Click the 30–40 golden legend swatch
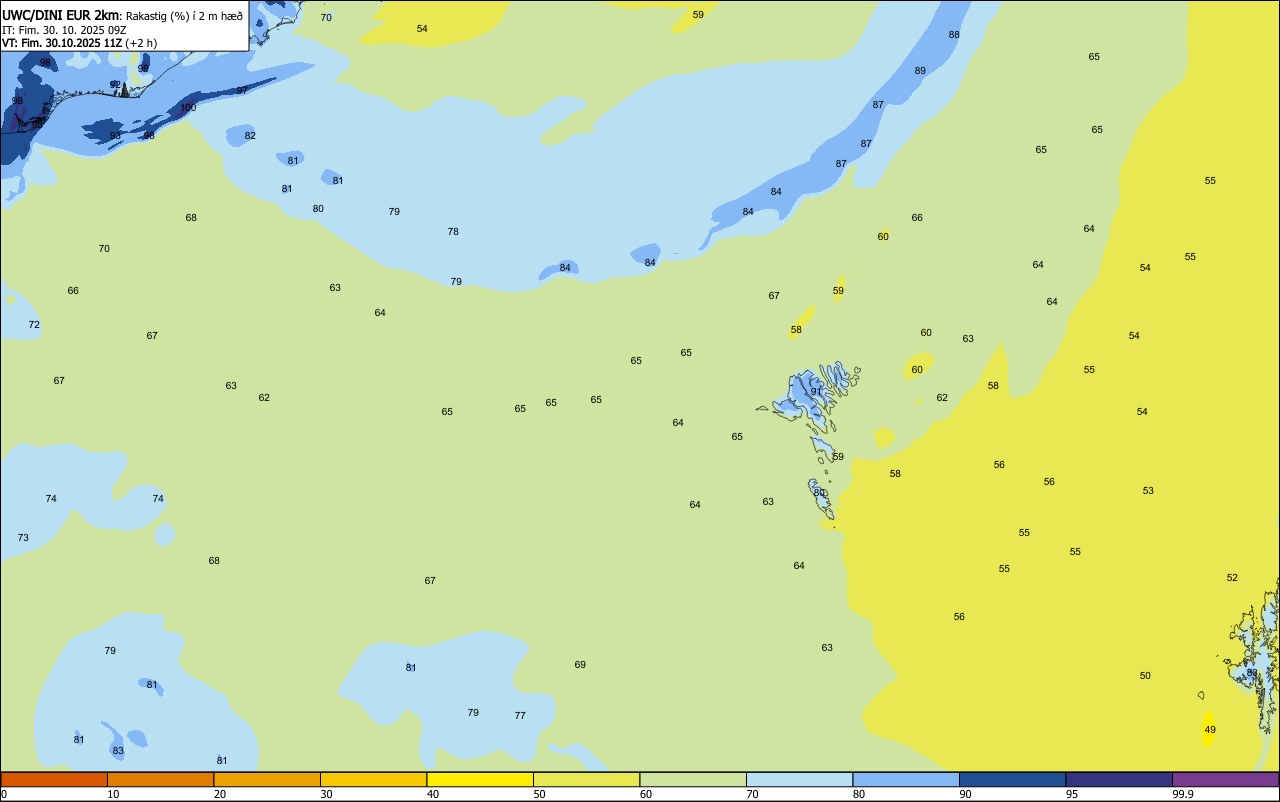The width and height of the screenshot is (1280, 802). click(373, 779)
